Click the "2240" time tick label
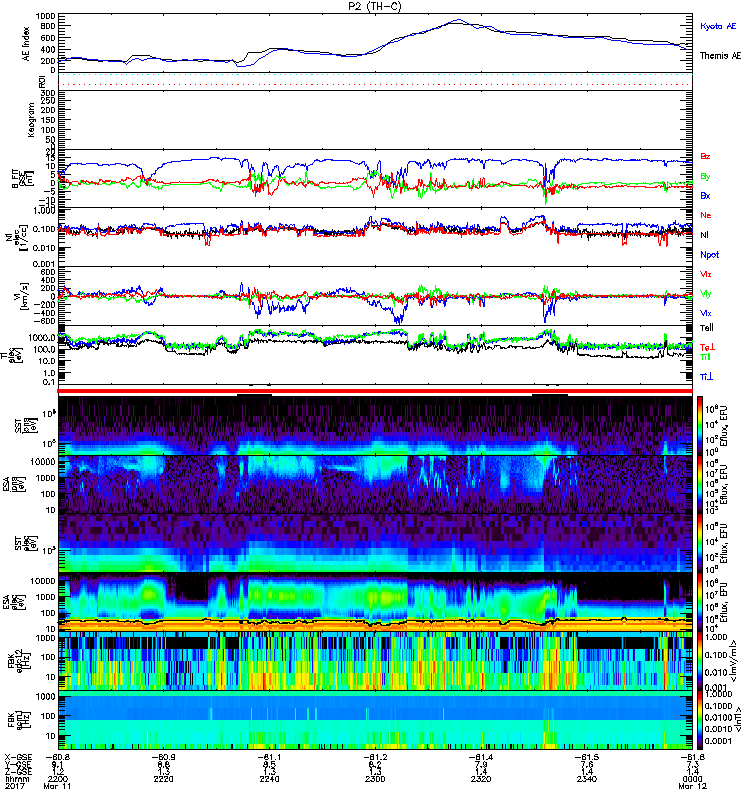Image resolution: width=750 pixels, height=800 pixels. click(269, 780)
